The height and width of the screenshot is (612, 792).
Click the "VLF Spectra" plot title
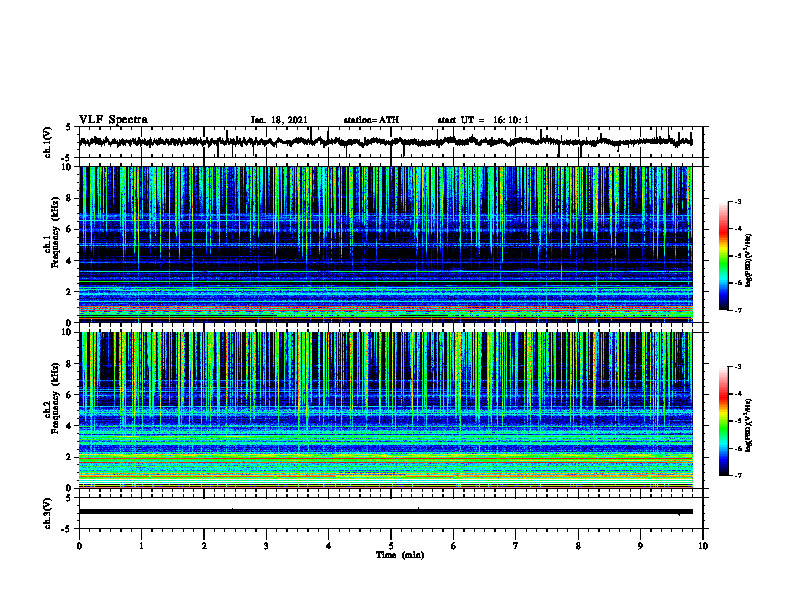click(114, 120)
